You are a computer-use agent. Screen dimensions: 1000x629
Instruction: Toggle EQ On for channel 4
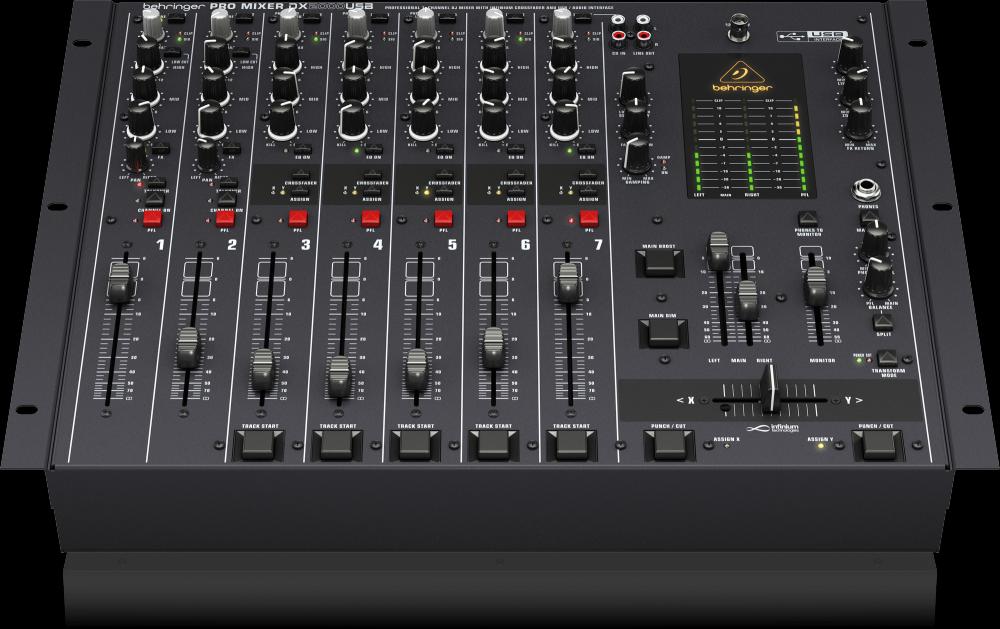374,153
